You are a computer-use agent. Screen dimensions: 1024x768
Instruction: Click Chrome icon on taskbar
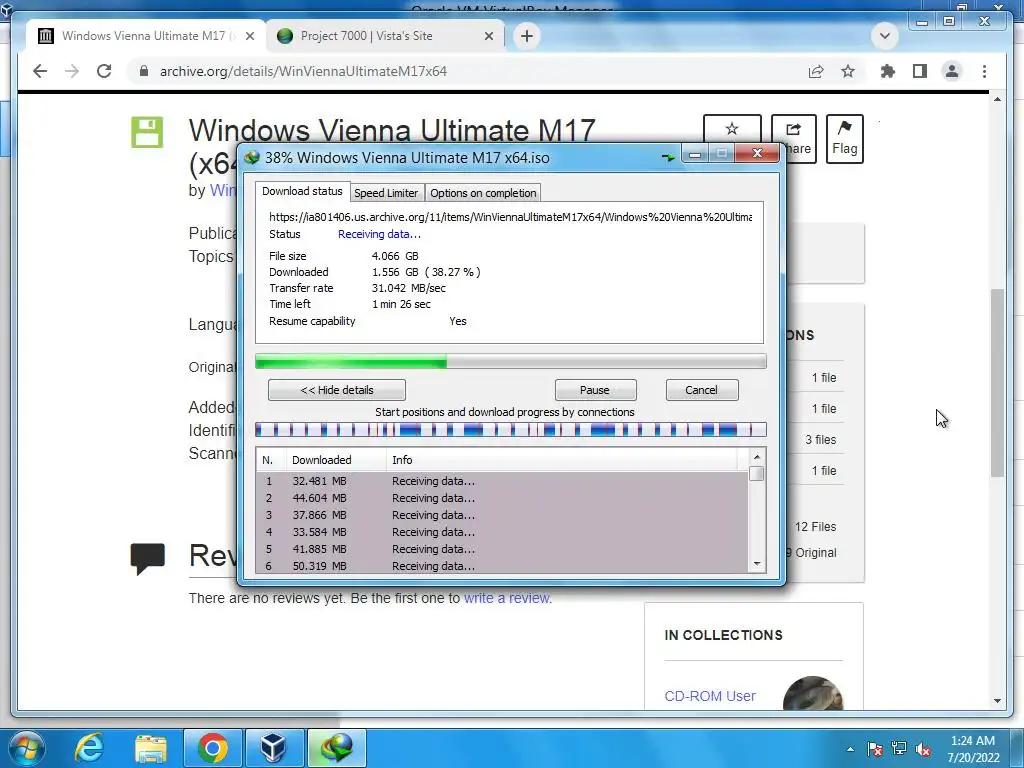212,748
